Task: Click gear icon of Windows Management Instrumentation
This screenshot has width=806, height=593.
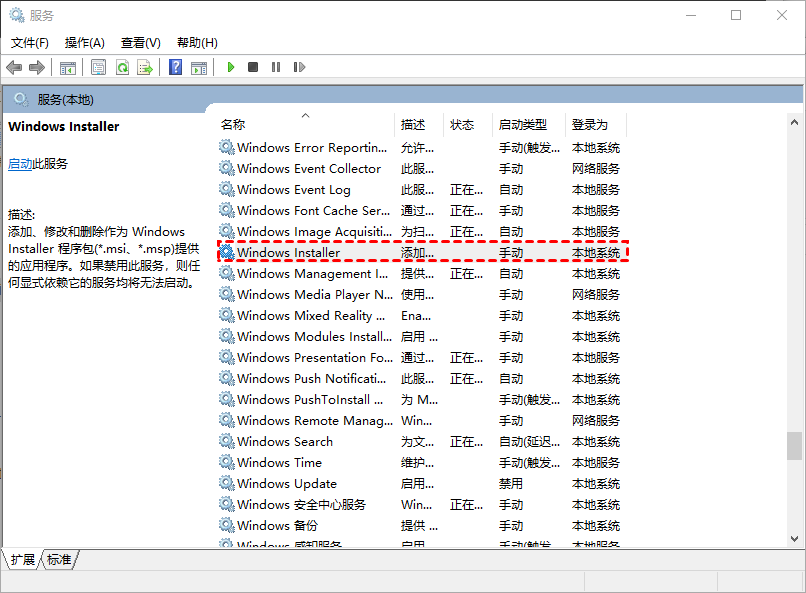Action: click(x=227, y=273)
